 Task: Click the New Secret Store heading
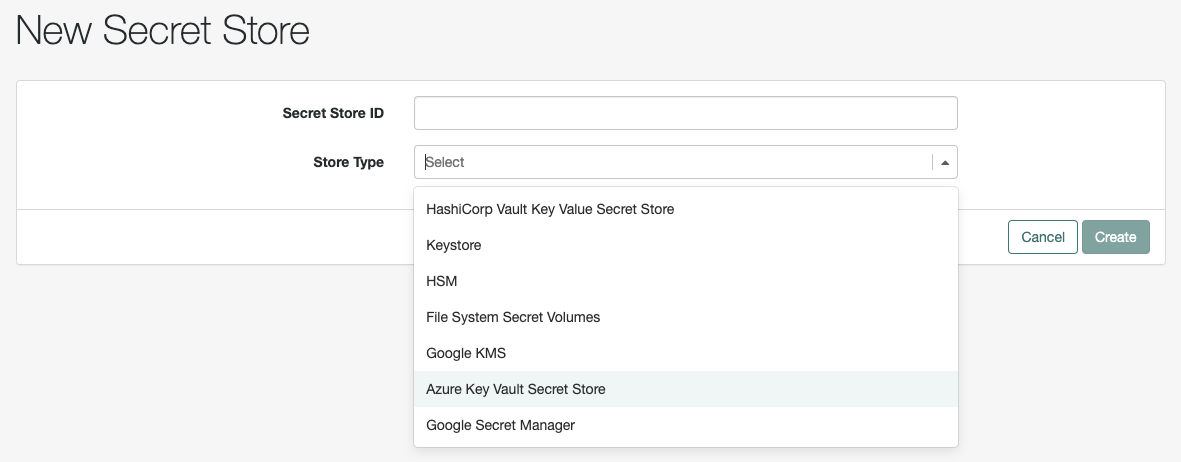[x=163, y=32]
